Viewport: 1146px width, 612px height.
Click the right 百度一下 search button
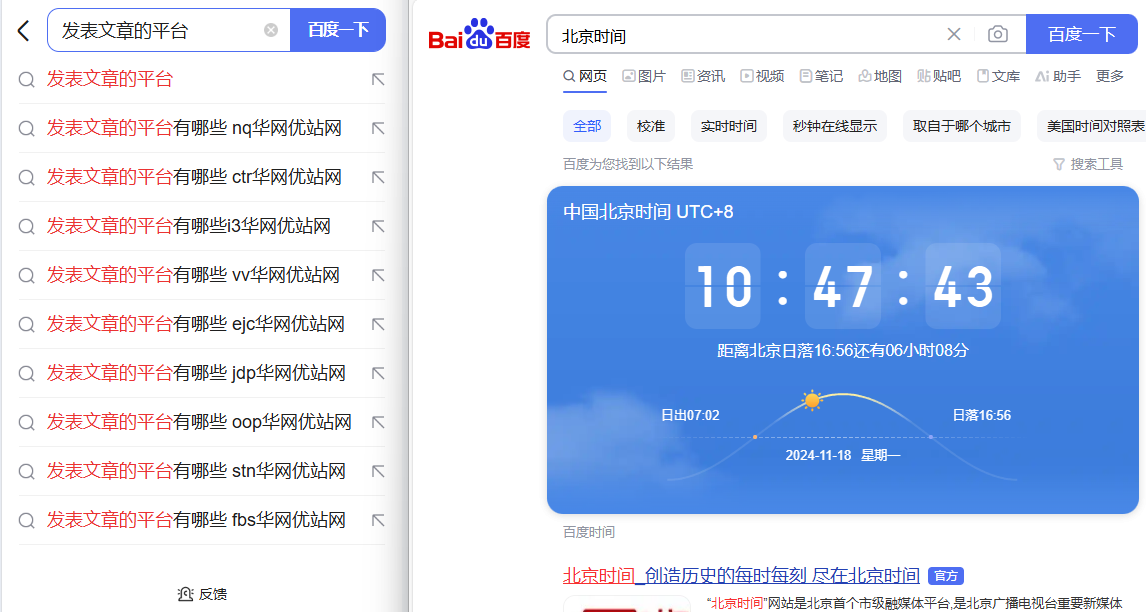coord(1082,34)
